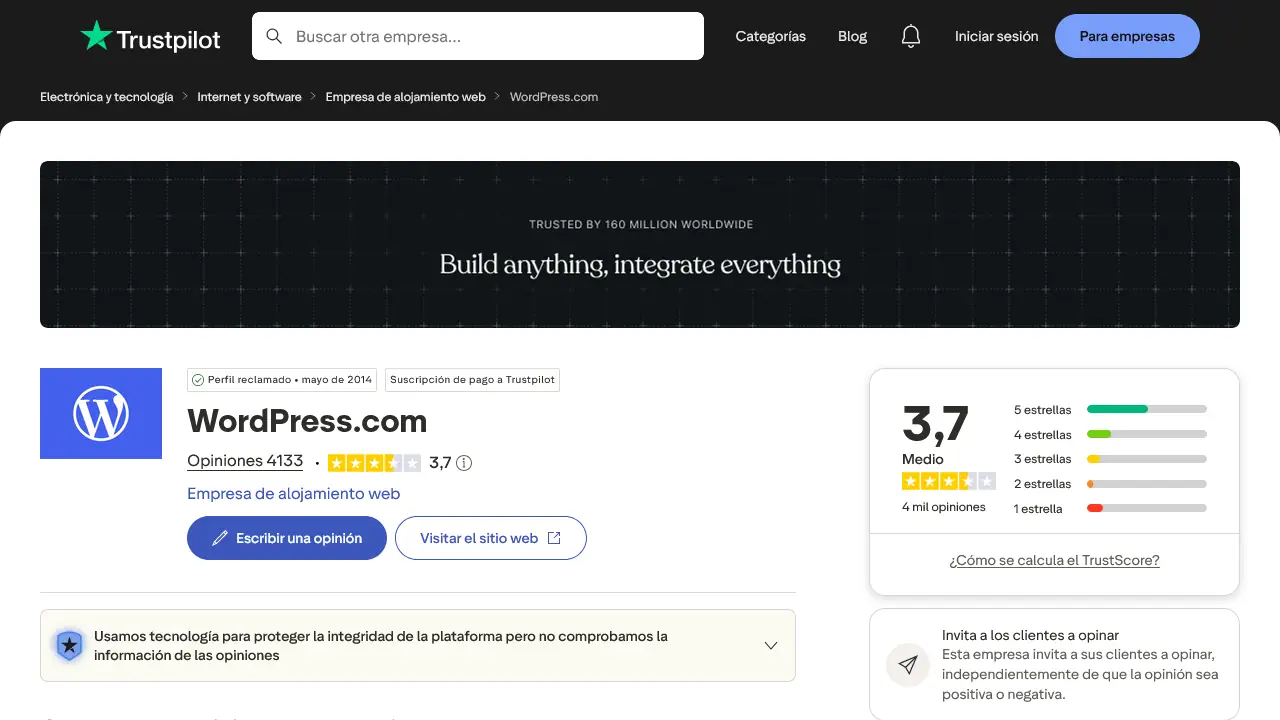Image resolution: width=1280 pixels, height=720 pixels.
Task: Click the search magnifier icon
Action: pos(274,37)
